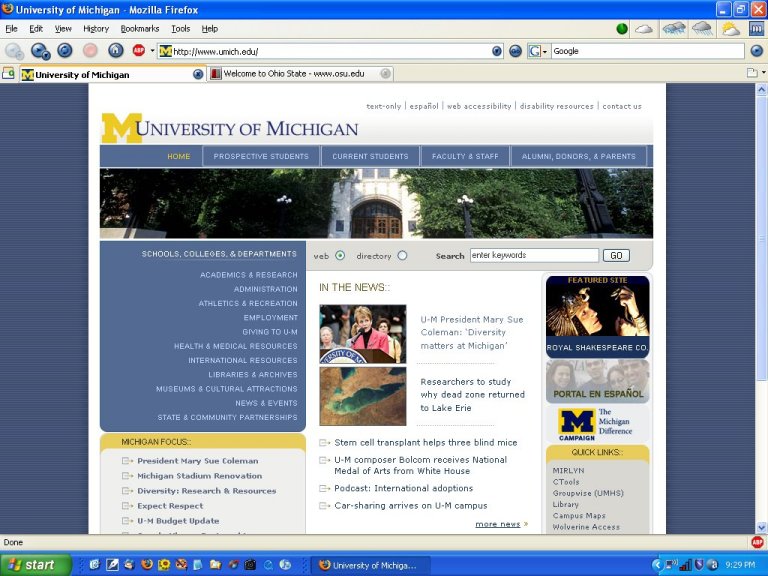Click the GO search button
The height and width of the screenshot is (576, 768).
click(616, 256)
